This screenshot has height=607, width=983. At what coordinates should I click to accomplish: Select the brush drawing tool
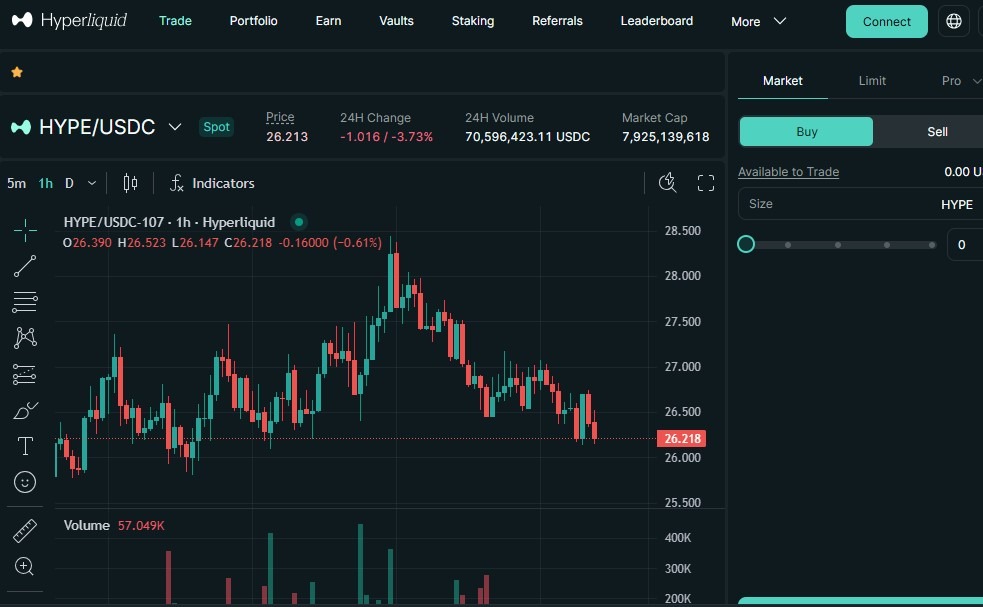[25, 410]
